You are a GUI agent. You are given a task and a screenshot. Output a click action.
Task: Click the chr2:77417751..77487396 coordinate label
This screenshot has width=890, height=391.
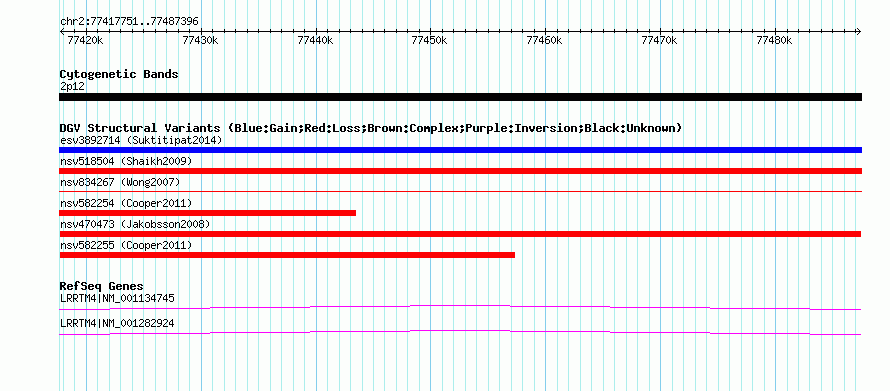click(129, 22)
